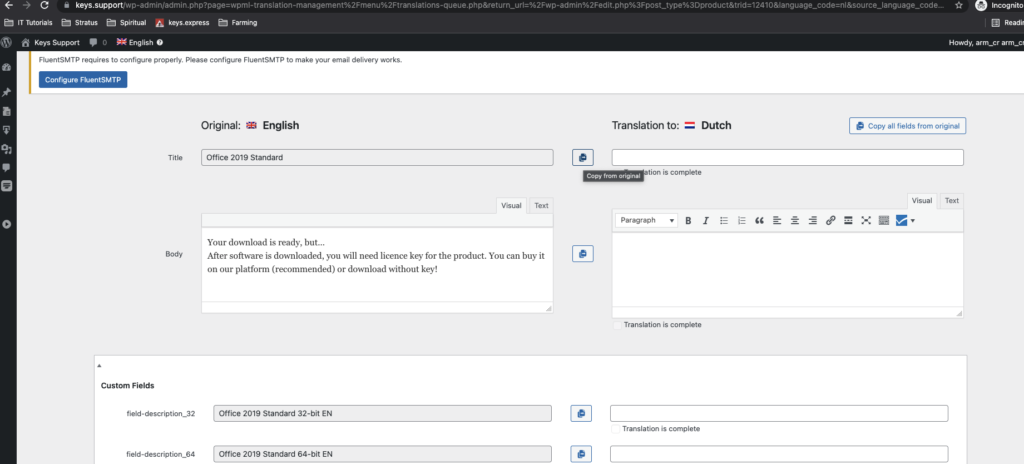
Task: Copy field-description_32 using its copy icon
Action: click(x=582, y=413)
